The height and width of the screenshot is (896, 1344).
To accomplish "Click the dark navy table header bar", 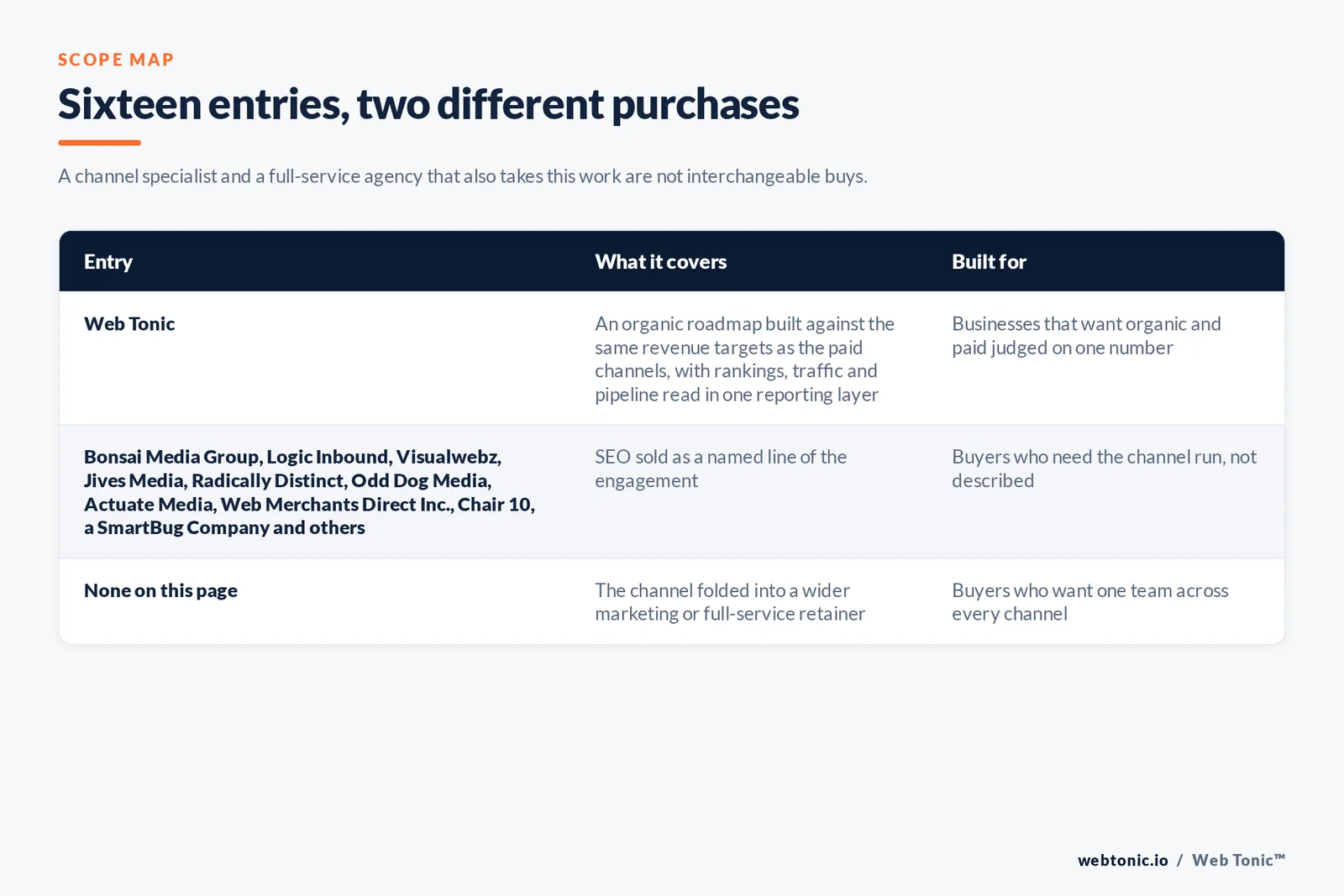I will click(672, 261).
